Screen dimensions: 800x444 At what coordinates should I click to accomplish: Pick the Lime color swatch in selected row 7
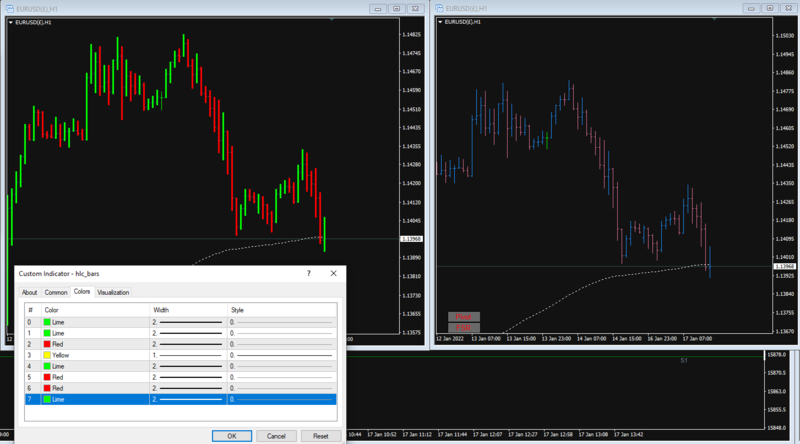click(x=47, y=399)
